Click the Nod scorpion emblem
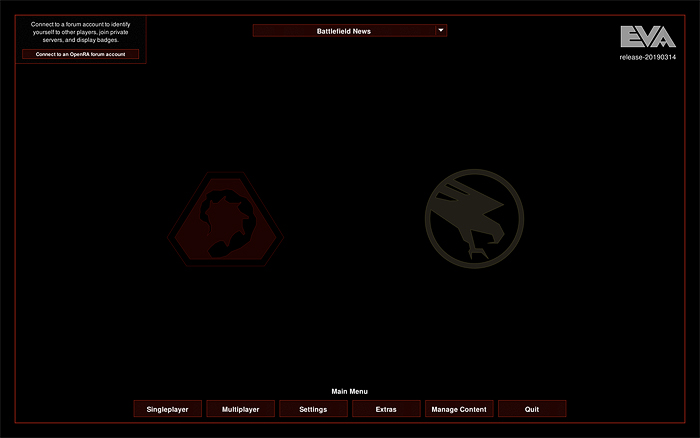This screenshot has height=438, width=700. [x=224, y=218]
